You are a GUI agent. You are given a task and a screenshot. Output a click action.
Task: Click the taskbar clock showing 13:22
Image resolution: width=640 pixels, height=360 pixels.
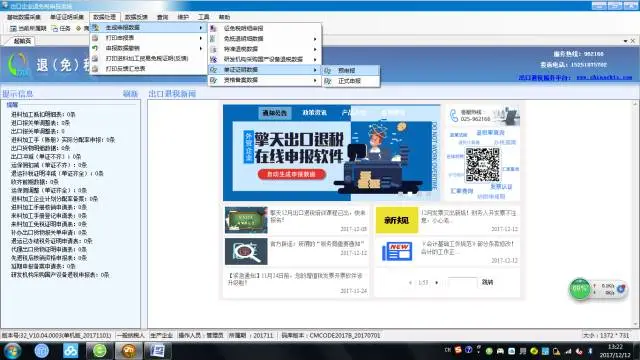pyautogui.click(x=615, y=351)
